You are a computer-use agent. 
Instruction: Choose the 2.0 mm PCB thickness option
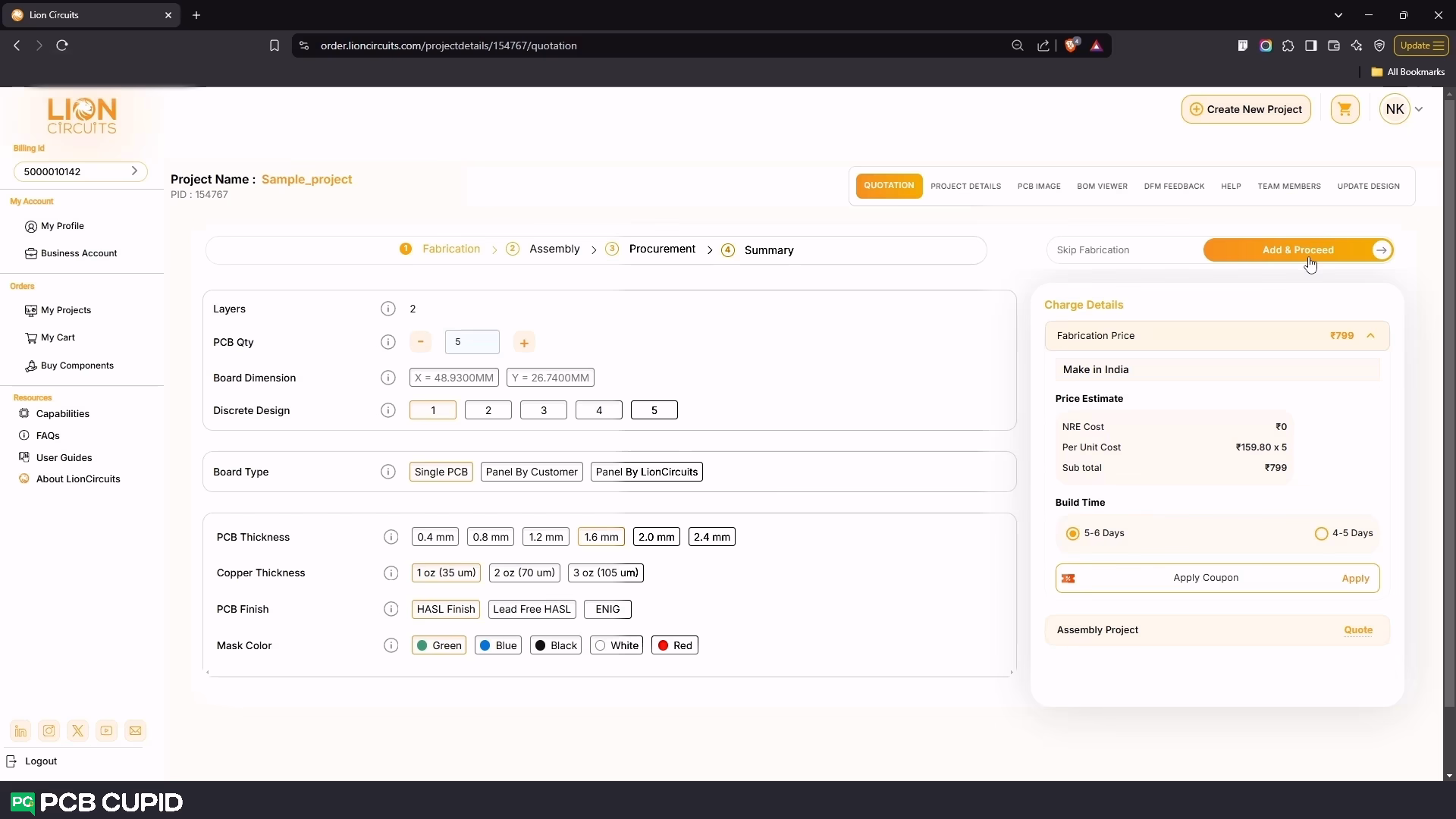coord(656,537)
